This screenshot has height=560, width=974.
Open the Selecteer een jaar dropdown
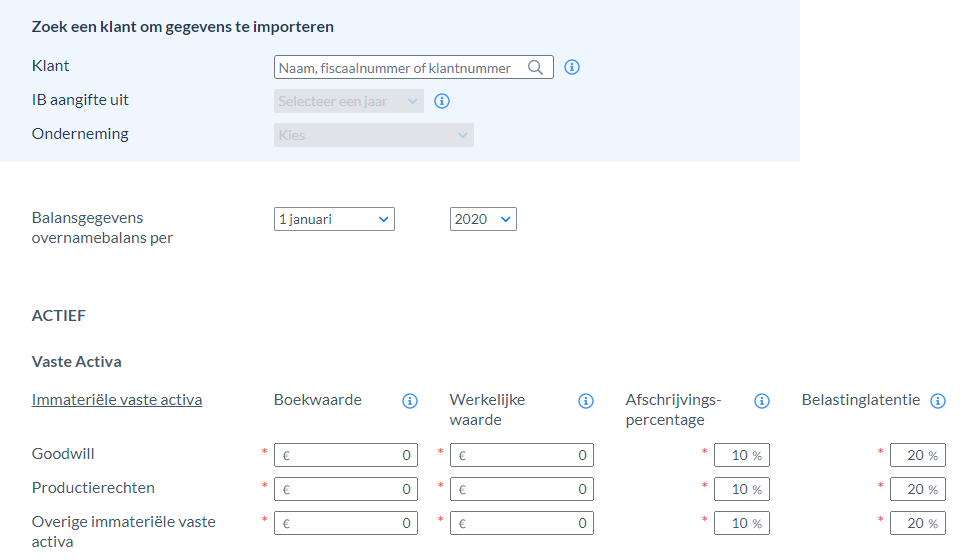coord(348,101)
